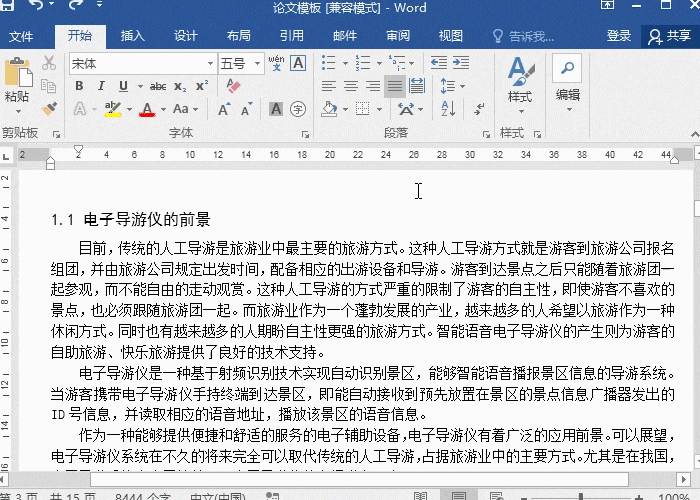Open the 编辑 editing menu
Image resolution: width=700 pixels, height=500 pixels.
tap(567, 84)
